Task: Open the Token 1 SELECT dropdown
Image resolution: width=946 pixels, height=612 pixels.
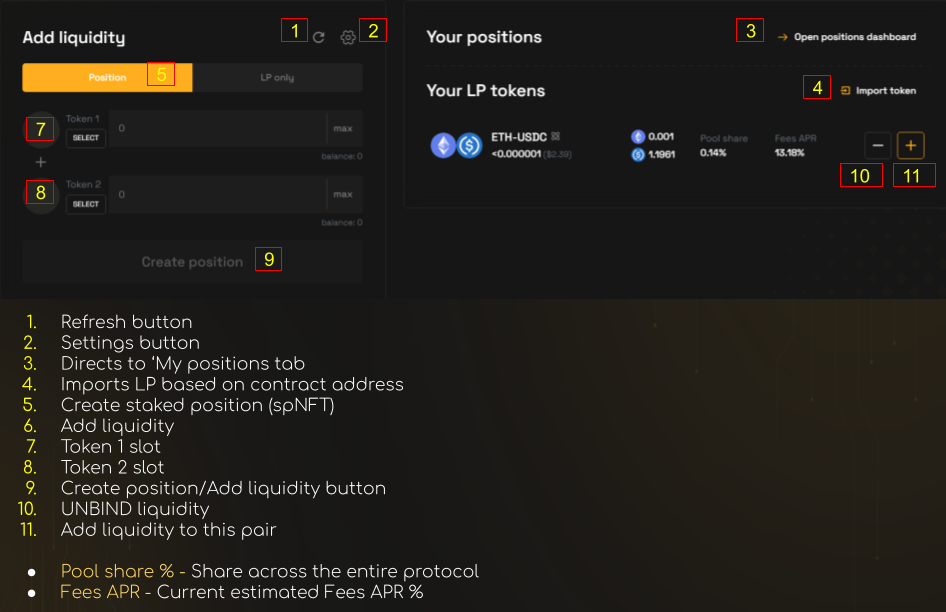Action: point(86,138)
